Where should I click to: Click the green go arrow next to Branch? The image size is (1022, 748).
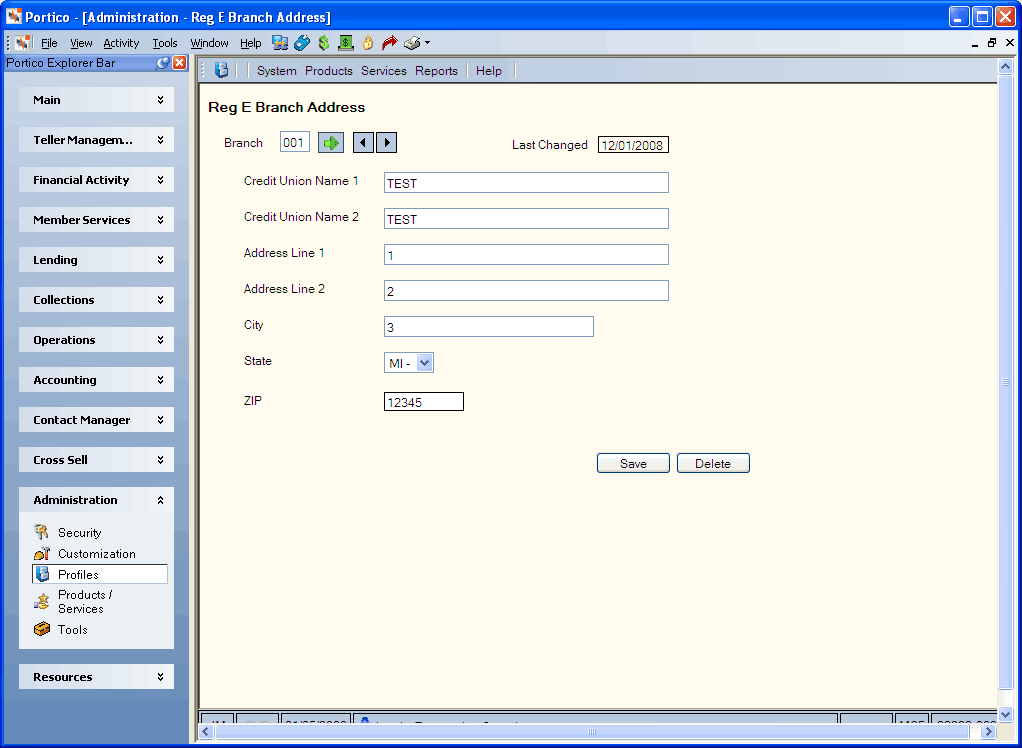click(x=331, y=143)
